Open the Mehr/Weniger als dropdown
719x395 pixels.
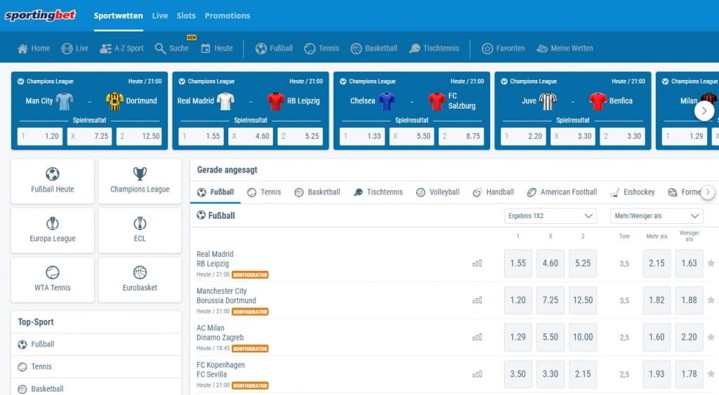point(657,216)
